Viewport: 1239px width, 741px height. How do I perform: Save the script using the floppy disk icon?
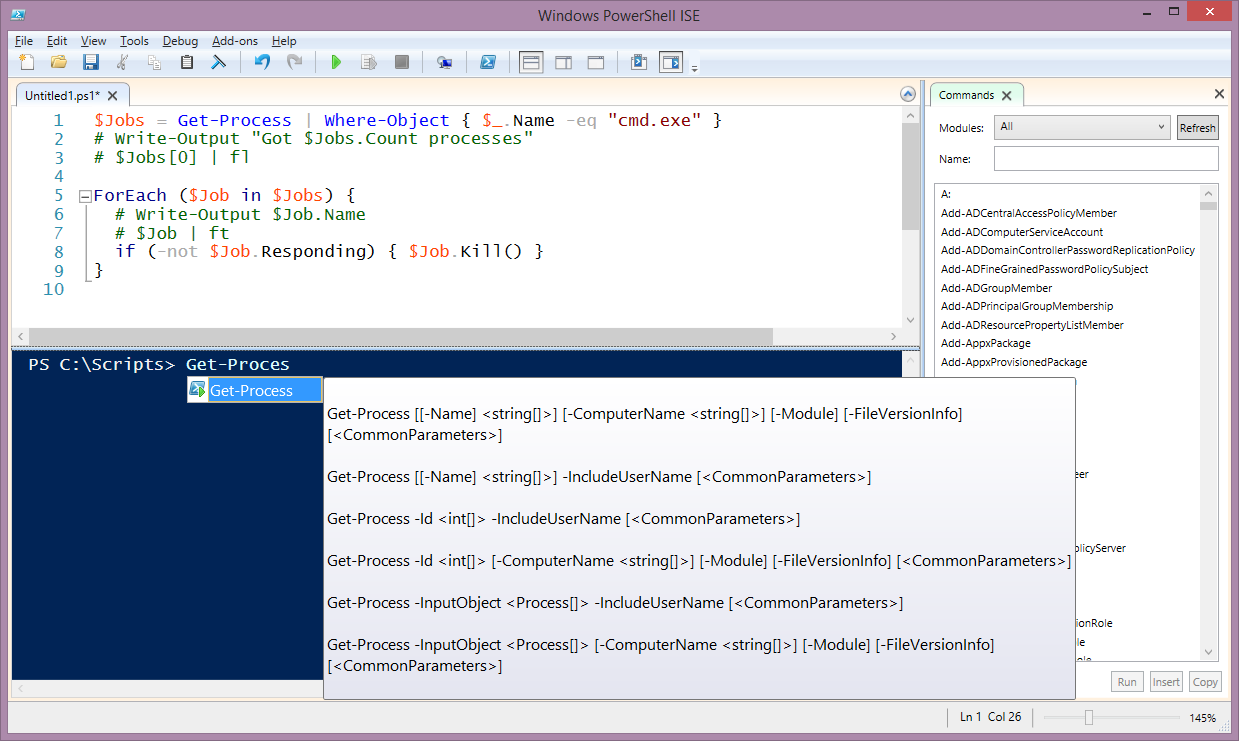(x=91, y=62)
